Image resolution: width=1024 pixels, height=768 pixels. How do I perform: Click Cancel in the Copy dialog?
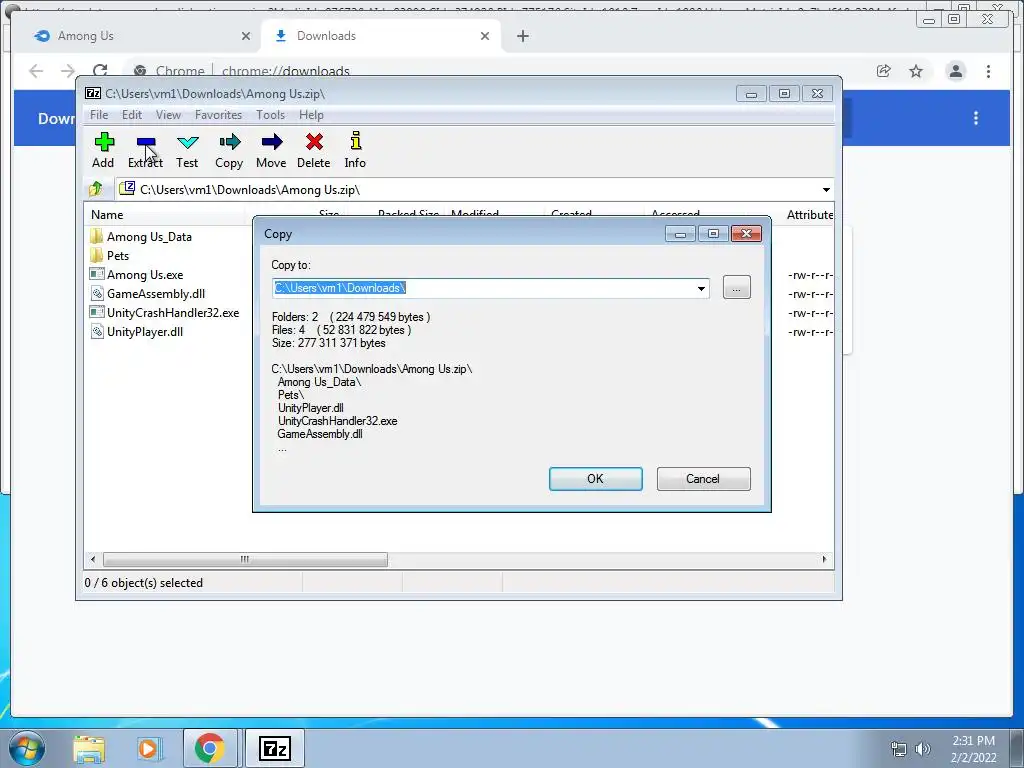703,479
